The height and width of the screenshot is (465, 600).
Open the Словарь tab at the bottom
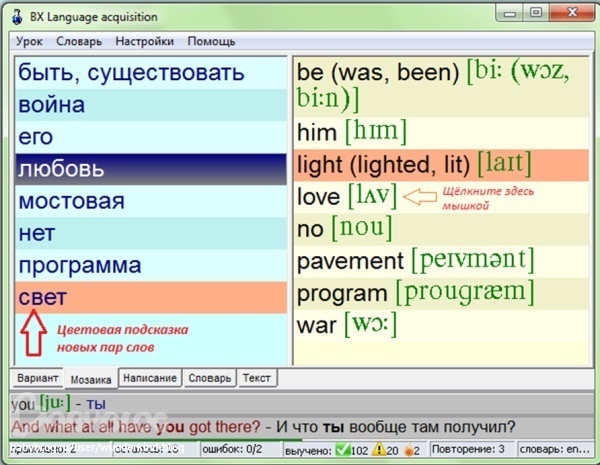(210, 379)
